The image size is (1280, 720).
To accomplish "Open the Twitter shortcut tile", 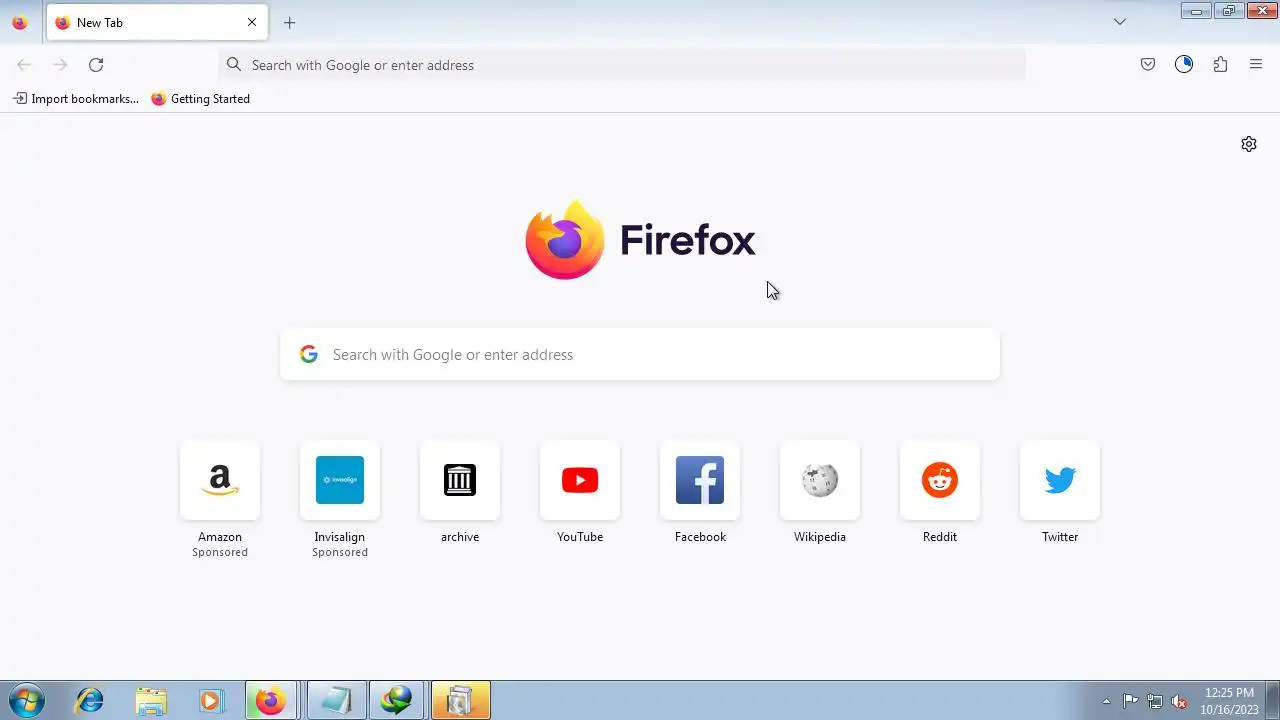I will (1060, 480).
